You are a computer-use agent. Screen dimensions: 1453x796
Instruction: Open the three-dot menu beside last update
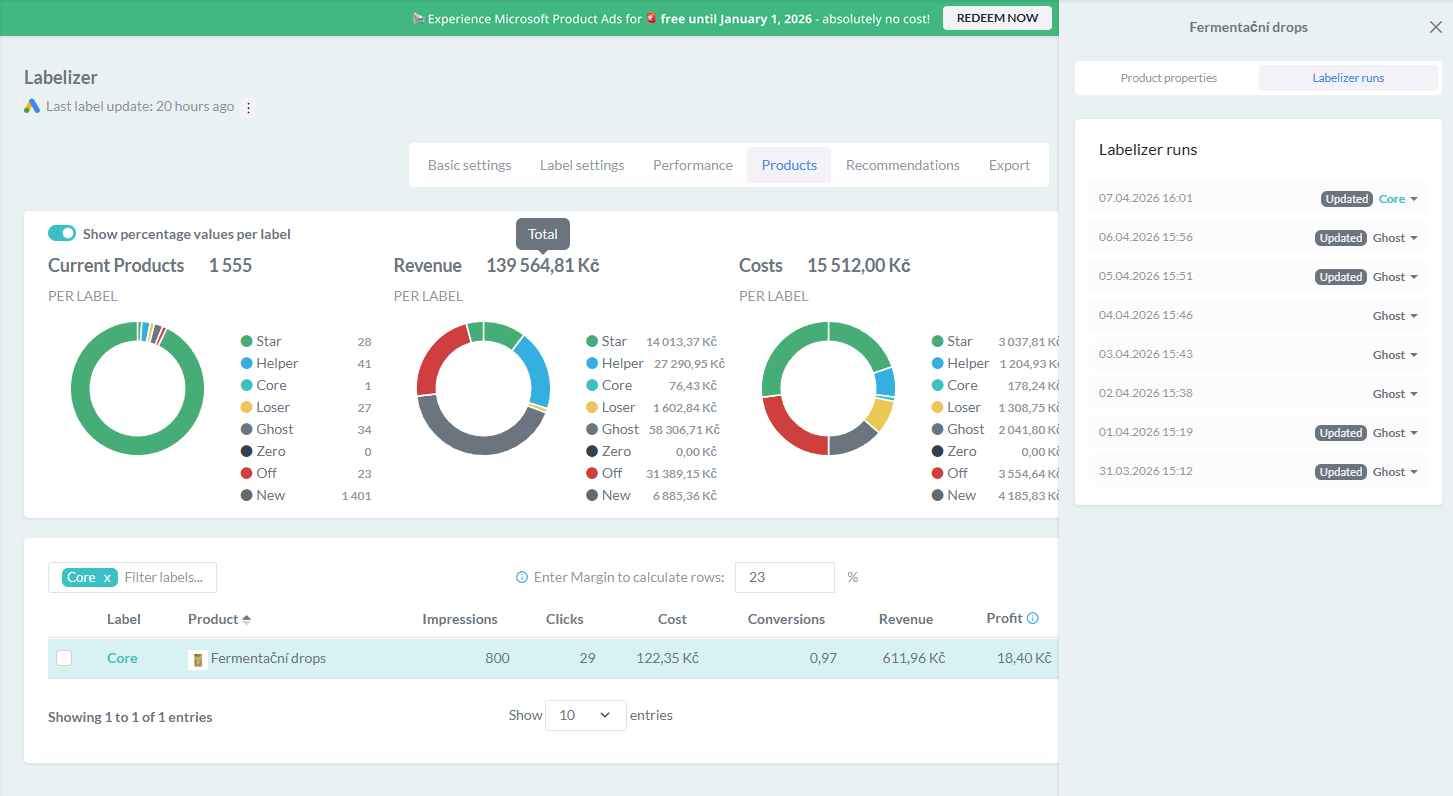tap(249, 107)
